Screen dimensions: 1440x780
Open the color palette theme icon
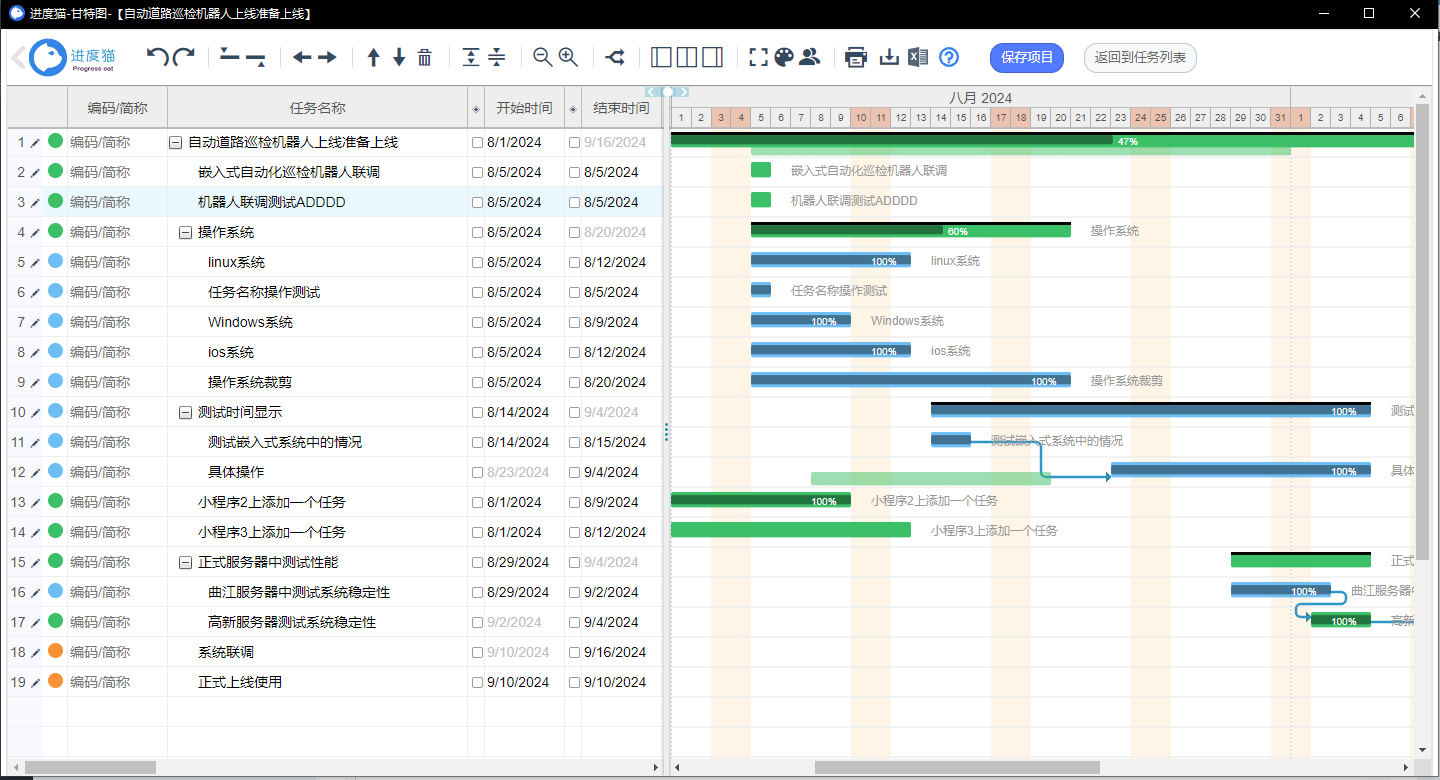pos(784,57)
